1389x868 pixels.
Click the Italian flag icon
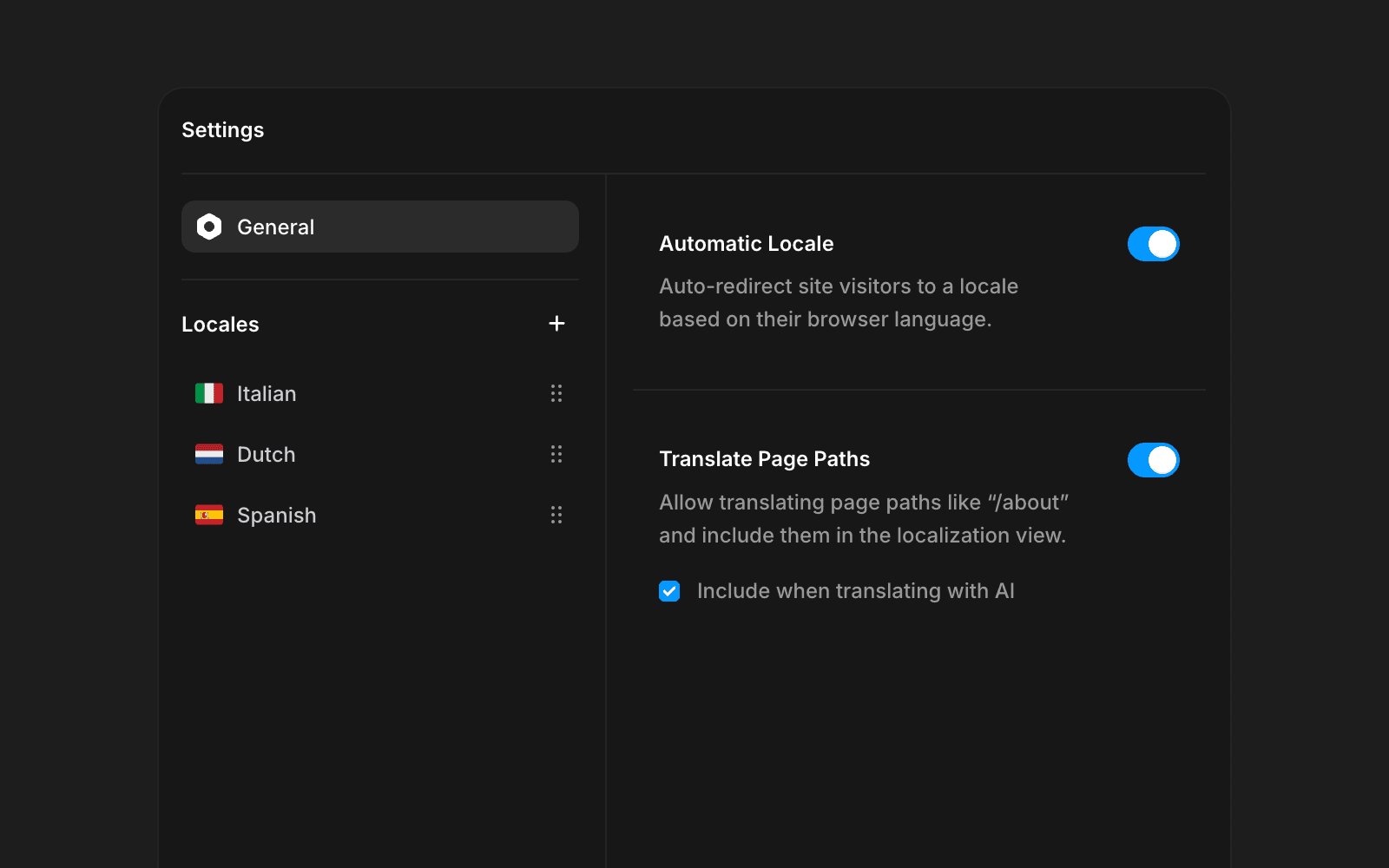point(209,393)
